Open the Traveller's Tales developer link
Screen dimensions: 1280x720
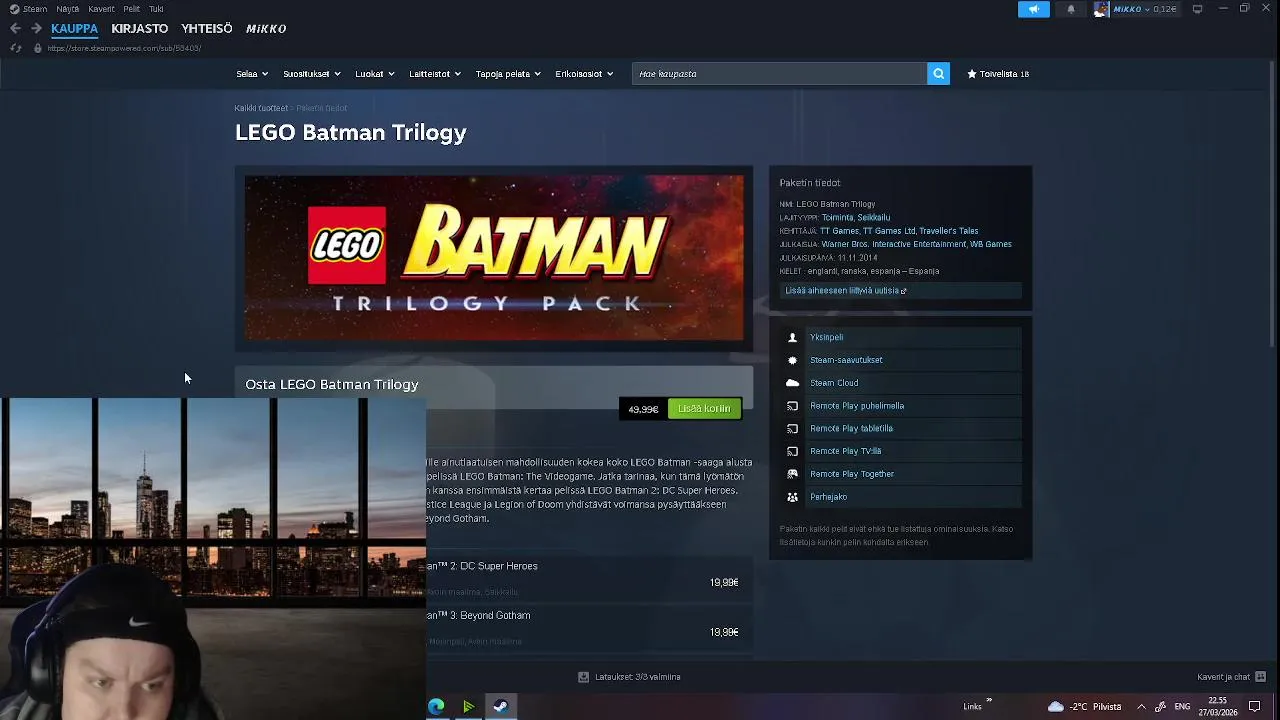tap(949, 231)
